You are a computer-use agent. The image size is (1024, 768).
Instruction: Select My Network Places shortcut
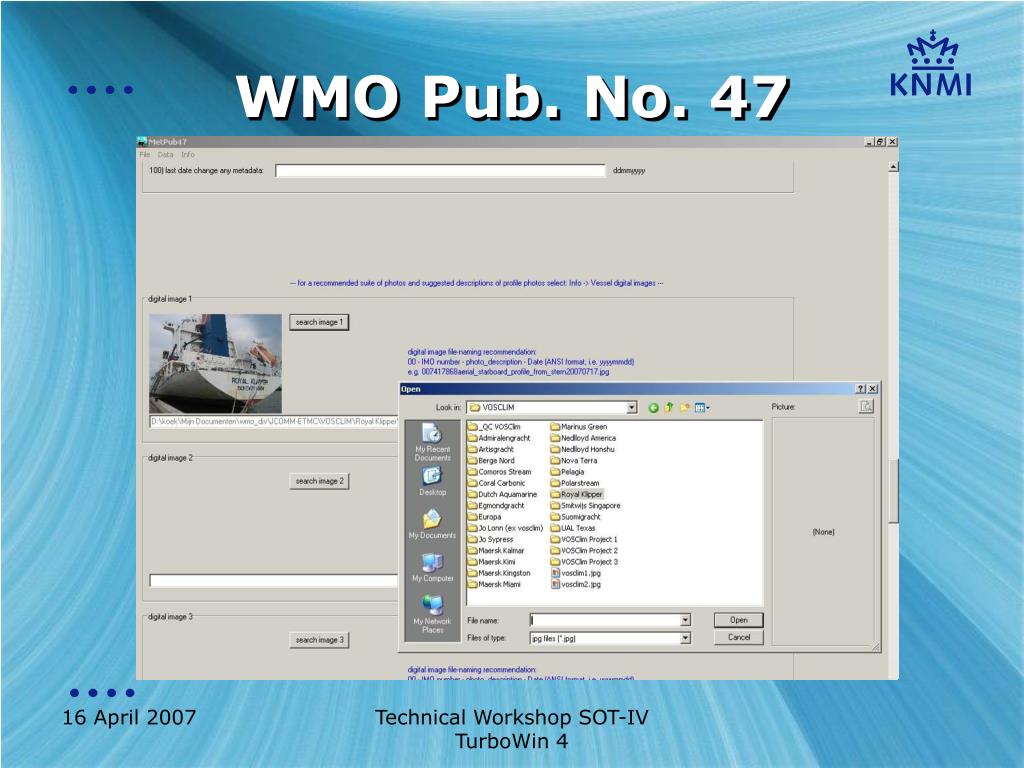(x=432, y=614)
